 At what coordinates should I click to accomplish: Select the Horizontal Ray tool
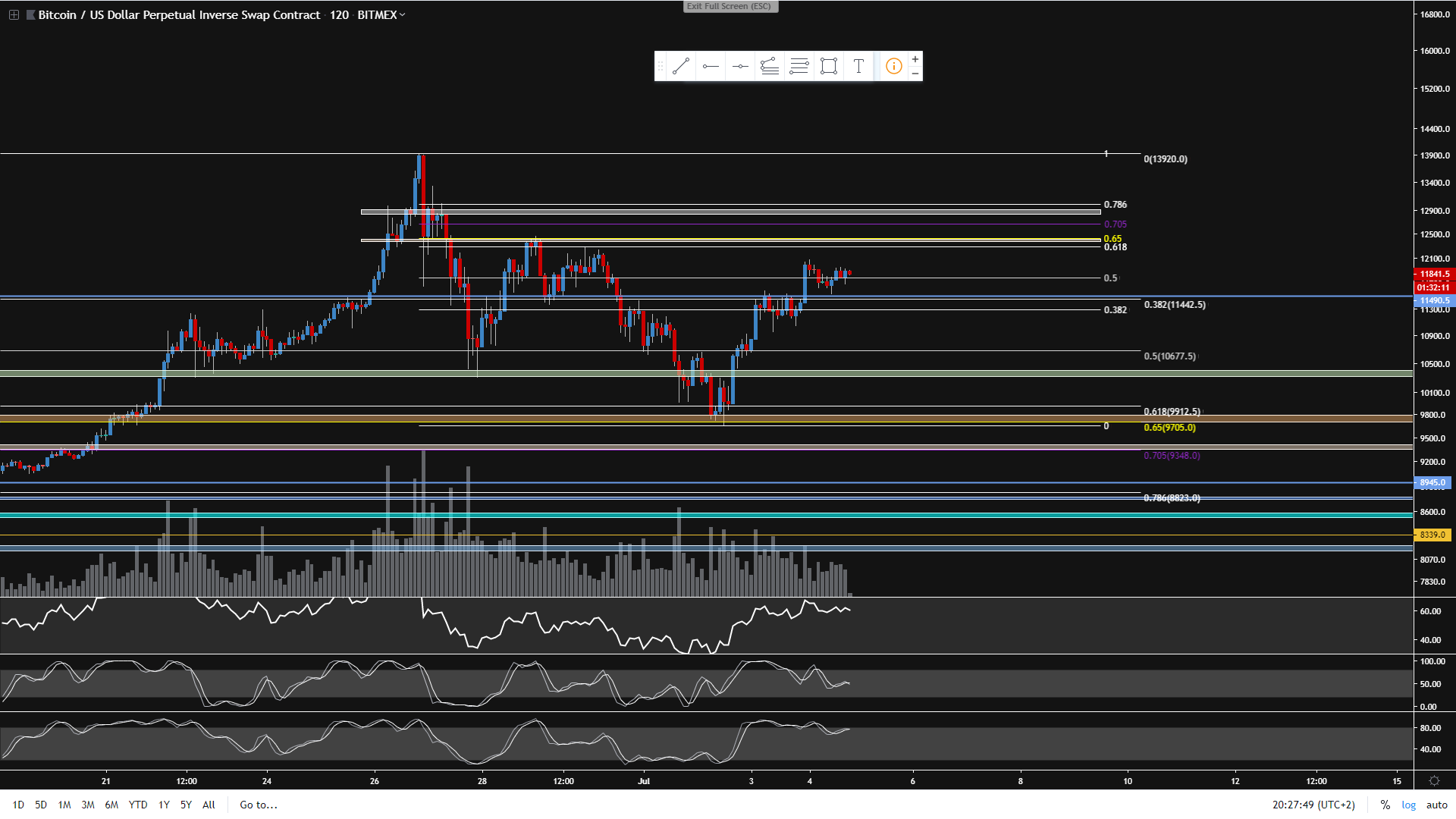tap(711, 67)
